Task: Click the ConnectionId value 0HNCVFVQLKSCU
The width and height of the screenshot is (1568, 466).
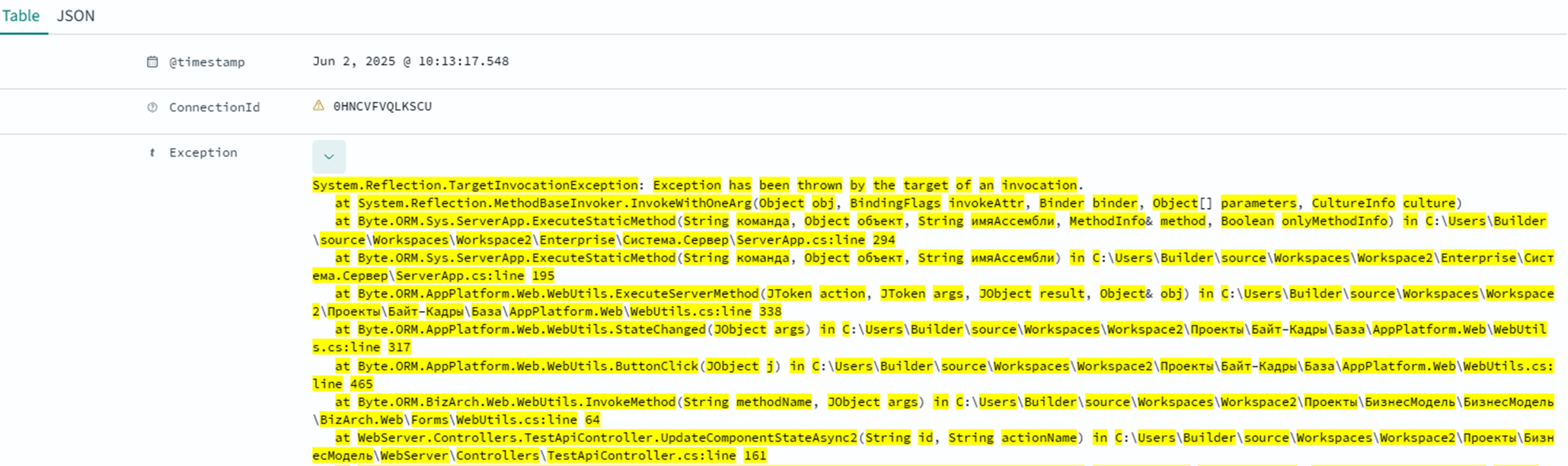Action: [382, 106]
